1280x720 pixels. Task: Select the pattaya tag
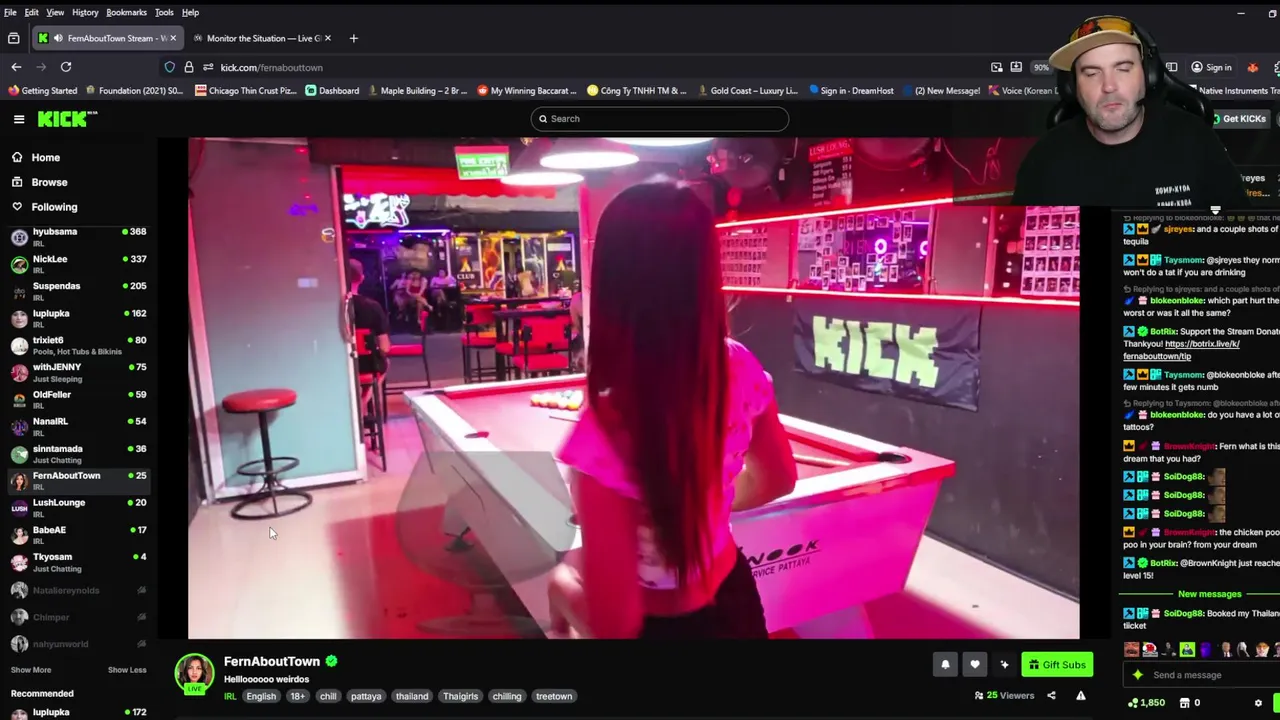[x=366, y=696]
